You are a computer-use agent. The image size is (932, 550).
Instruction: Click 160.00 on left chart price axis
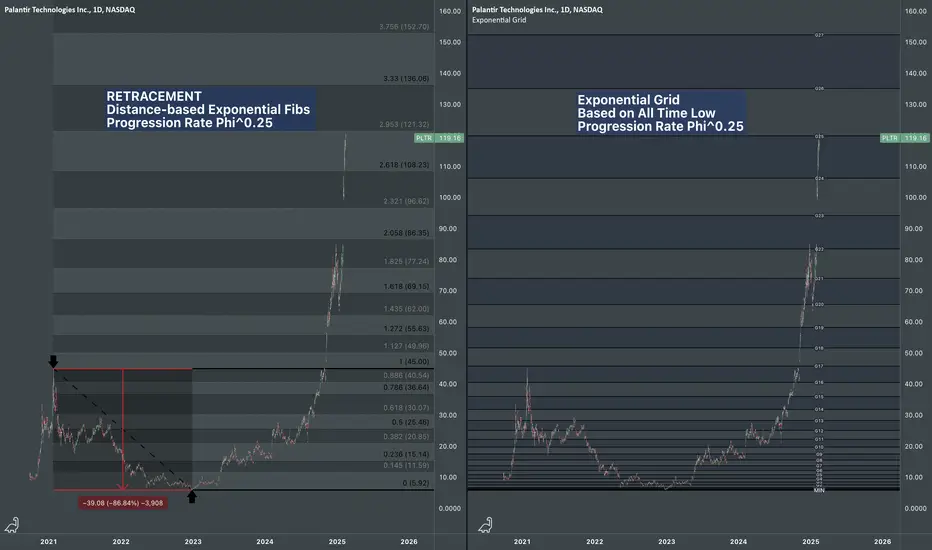coord(450,11)
